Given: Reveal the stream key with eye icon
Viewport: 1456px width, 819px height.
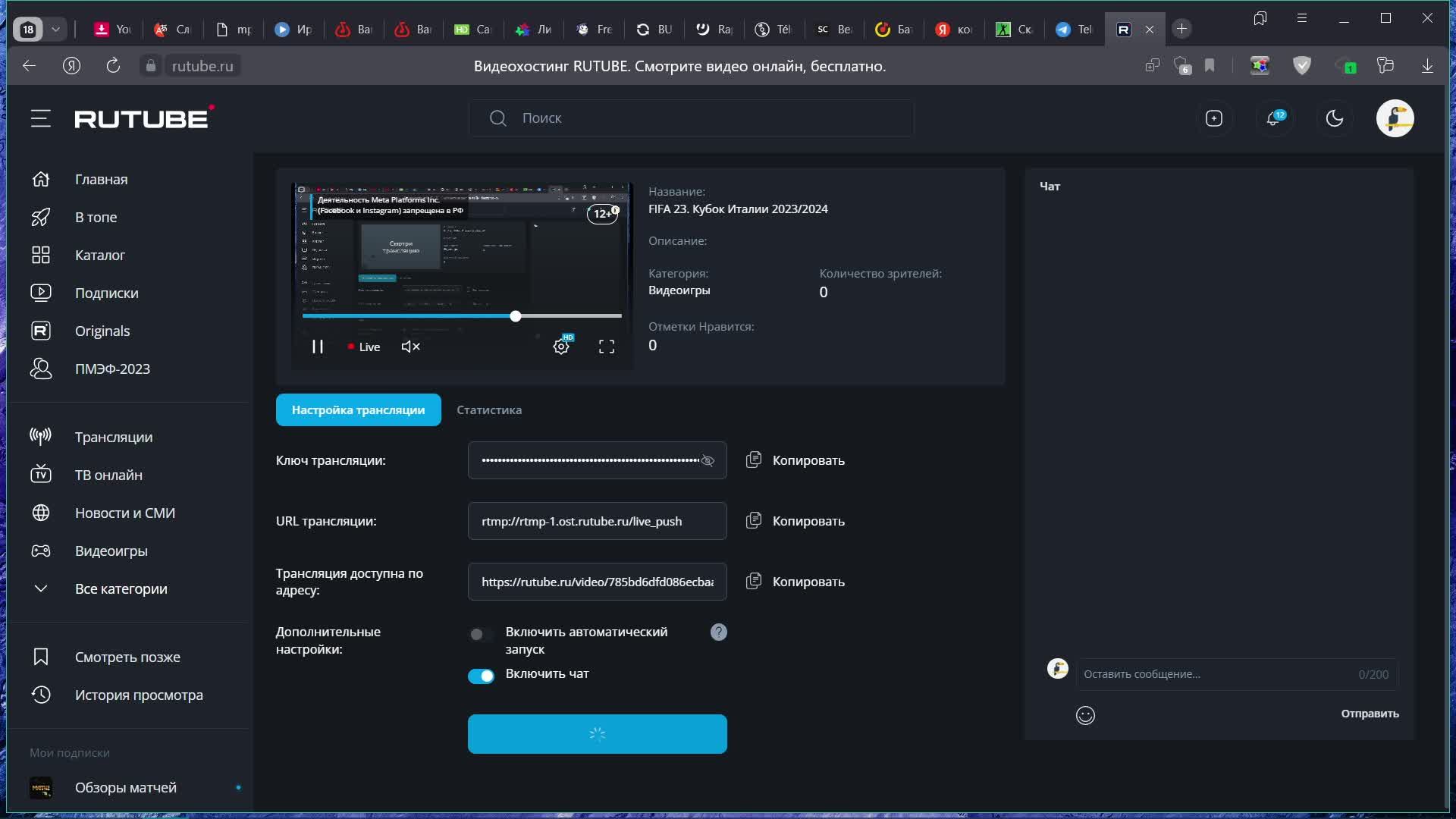Looking at the screenshot, I should click(708, 460).
